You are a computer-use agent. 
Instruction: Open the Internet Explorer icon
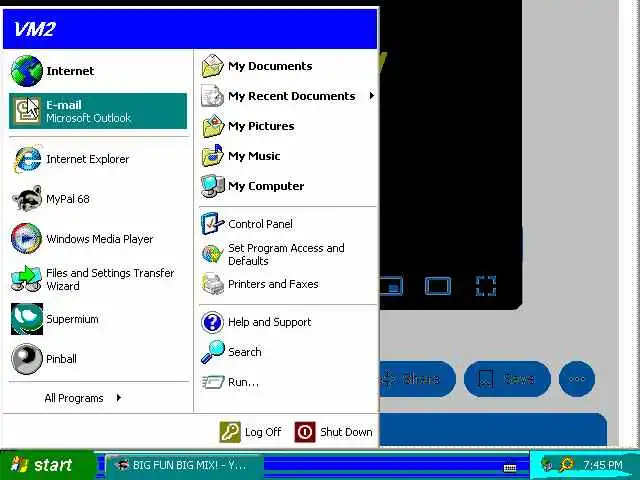pos(27,159)
